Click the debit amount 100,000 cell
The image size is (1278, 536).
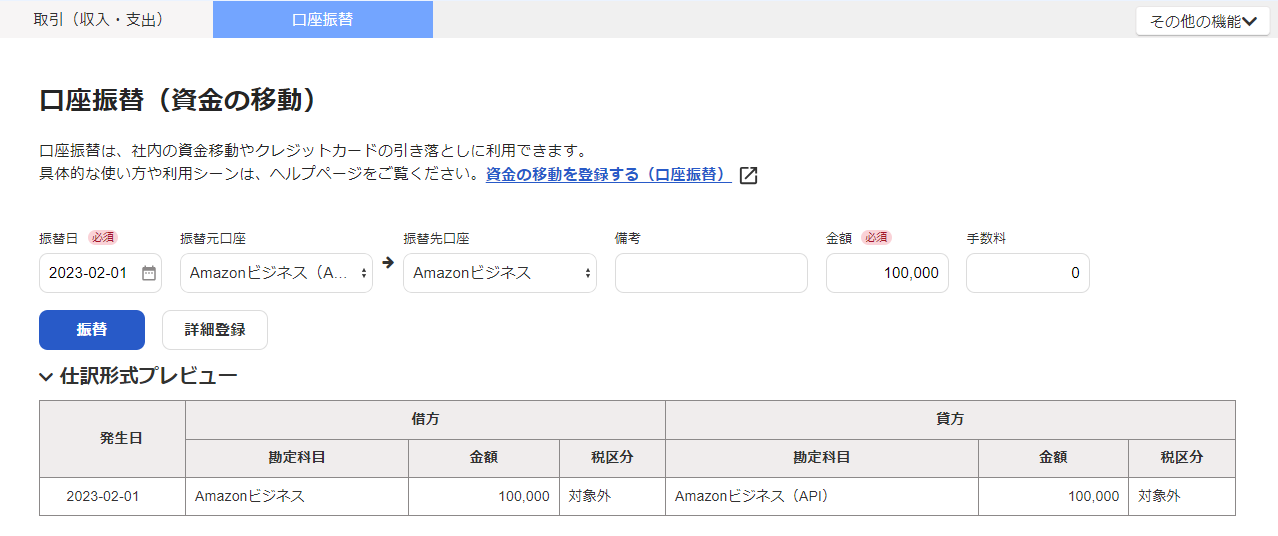point(484,496)
